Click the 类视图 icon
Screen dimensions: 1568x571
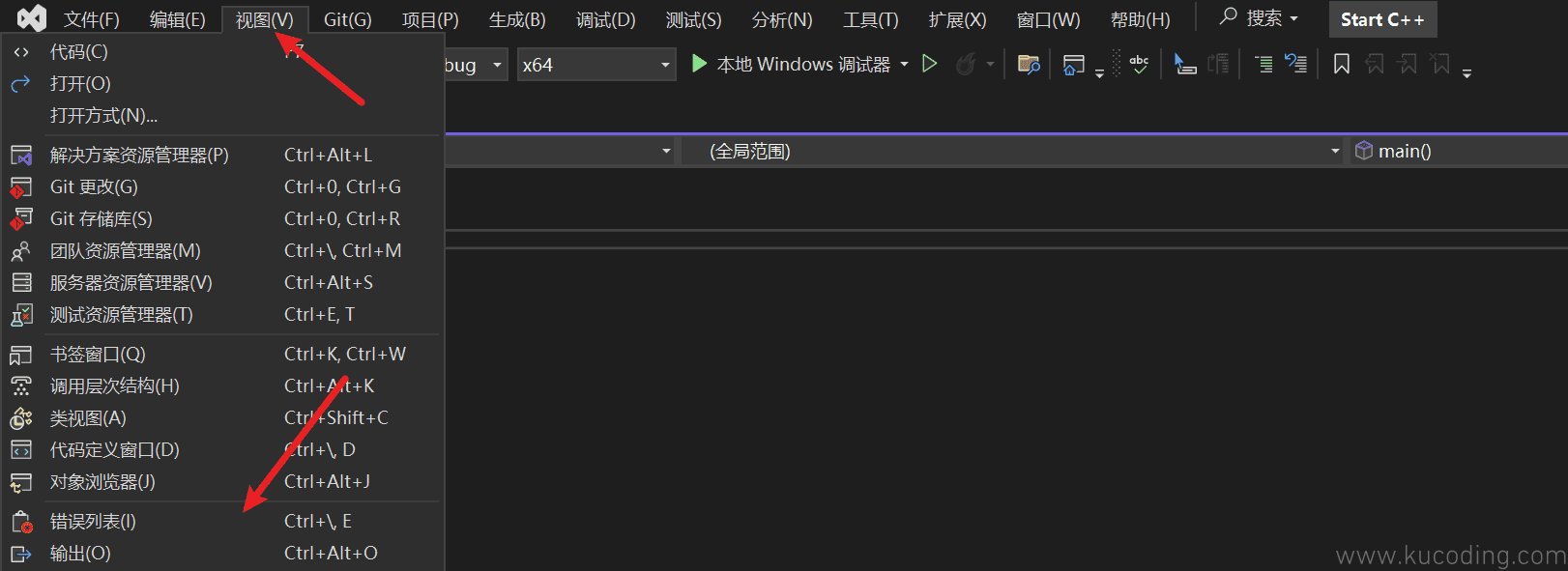(x=21, y=418)
